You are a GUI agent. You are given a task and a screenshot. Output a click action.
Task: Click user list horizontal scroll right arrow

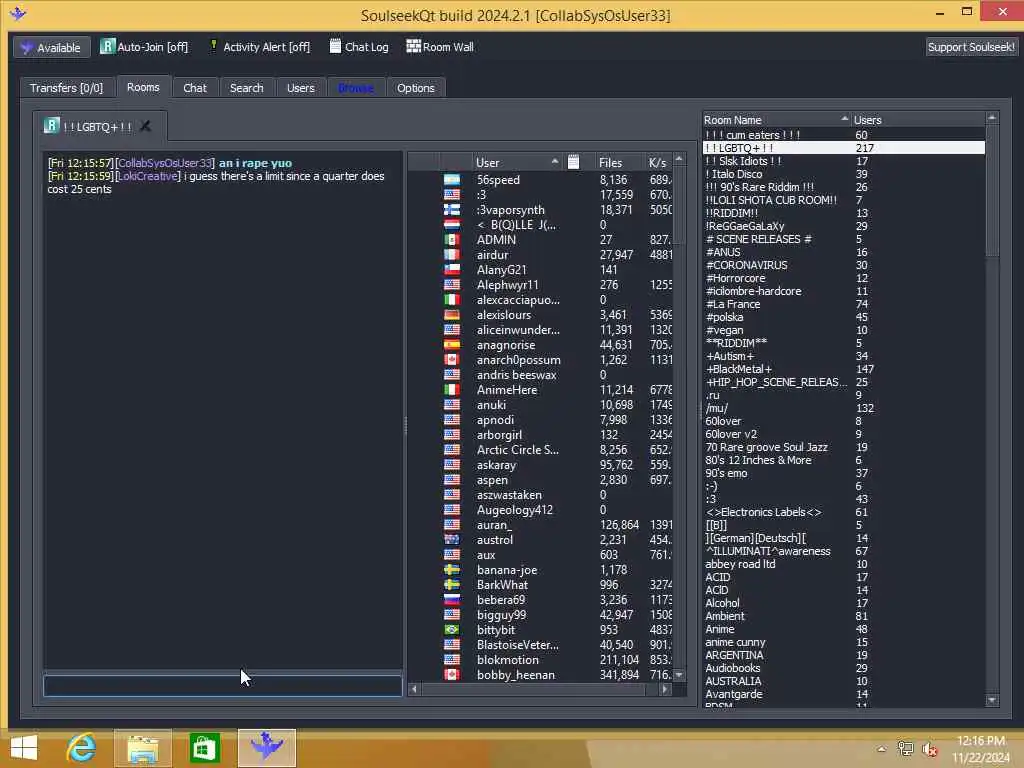click(665, 689)
